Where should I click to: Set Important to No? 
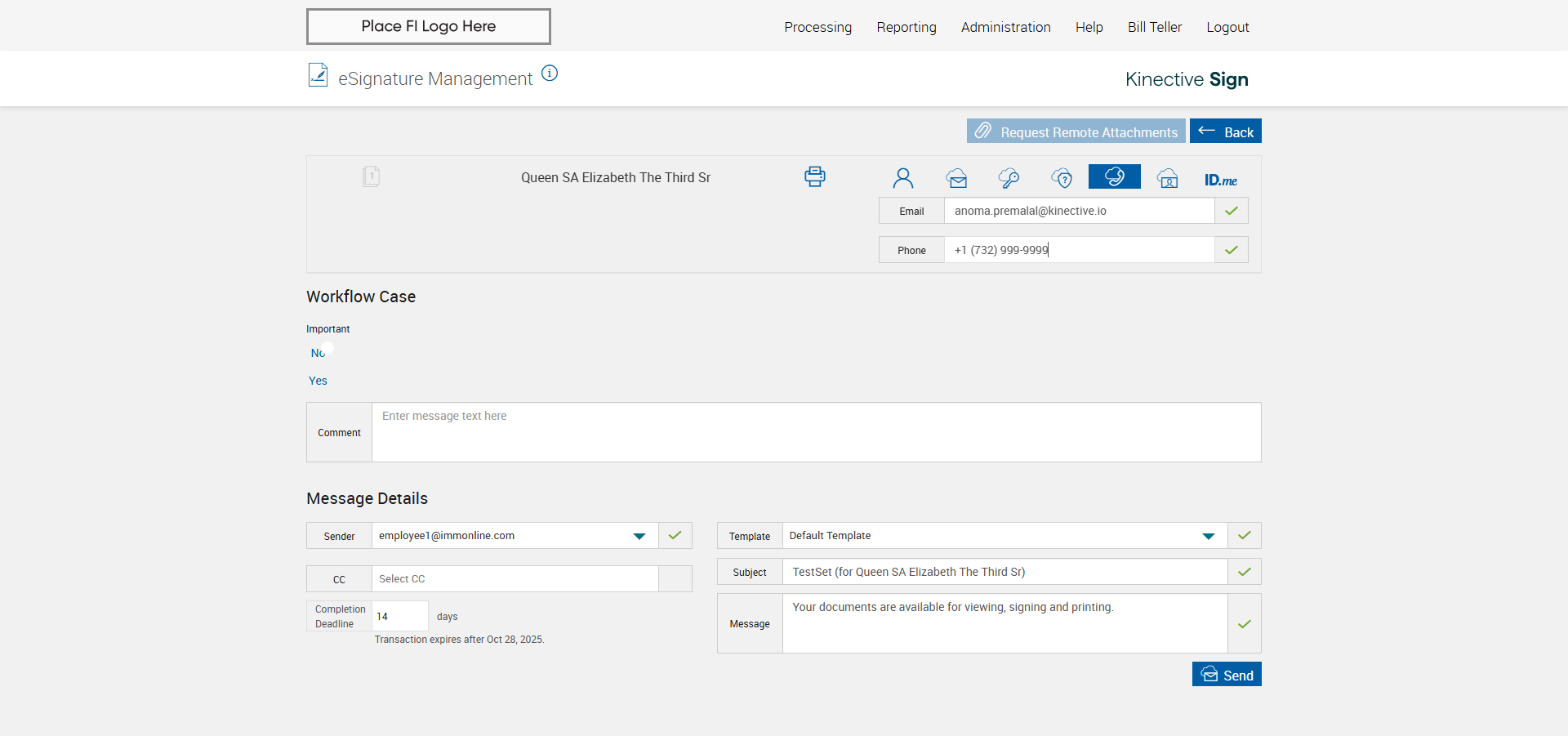318,353
